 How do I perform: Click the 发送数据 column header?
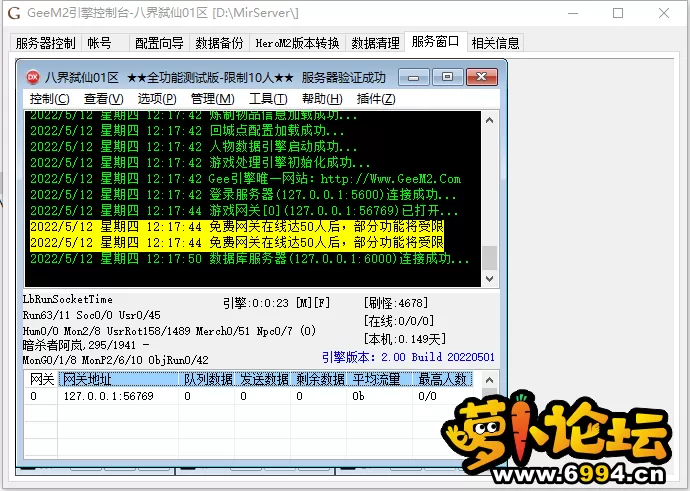pos(263,379)
